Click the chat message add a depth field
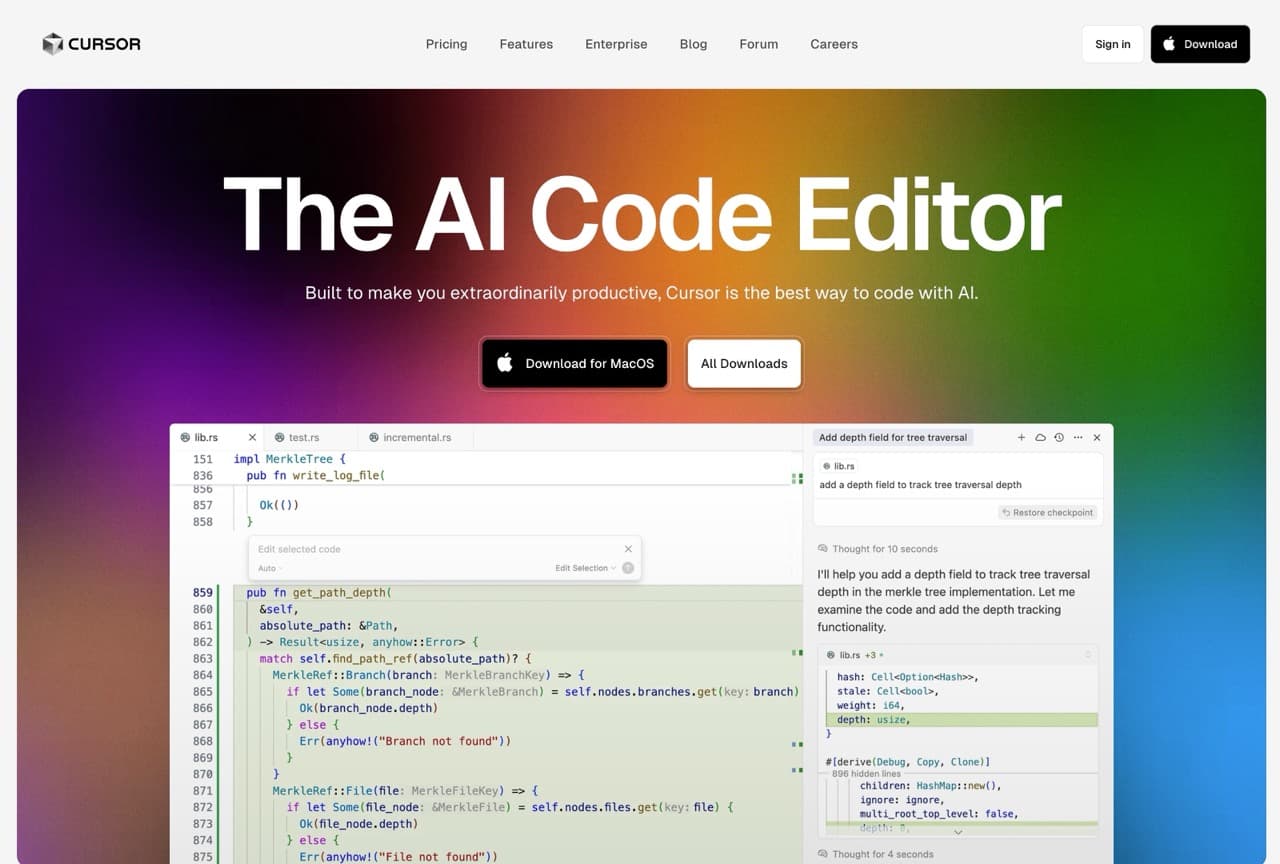This screenshot has width=1280, height=864. point(920,485)
